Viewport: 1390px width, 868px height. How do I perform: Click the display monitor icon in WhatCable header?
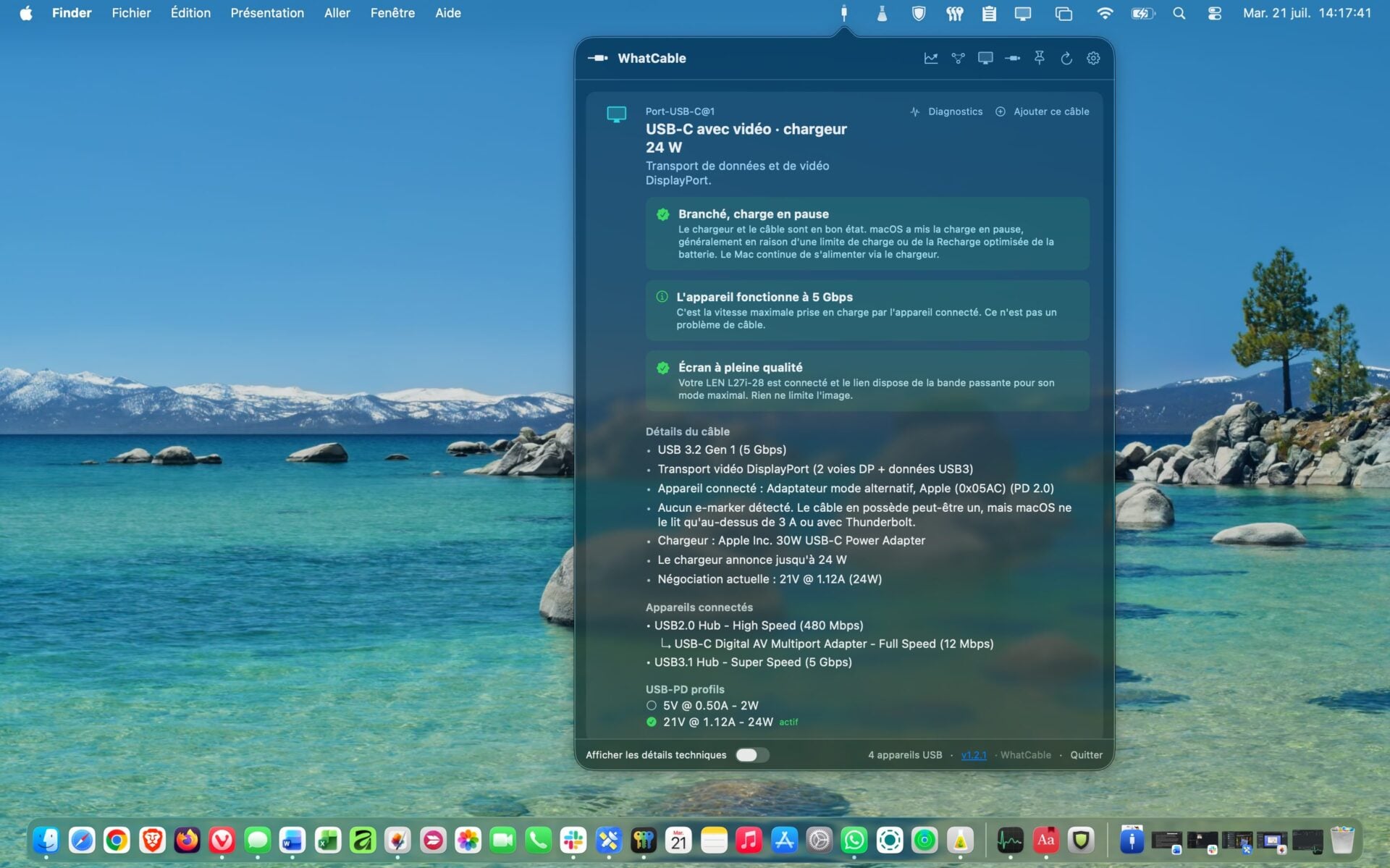tap(985, 58)
